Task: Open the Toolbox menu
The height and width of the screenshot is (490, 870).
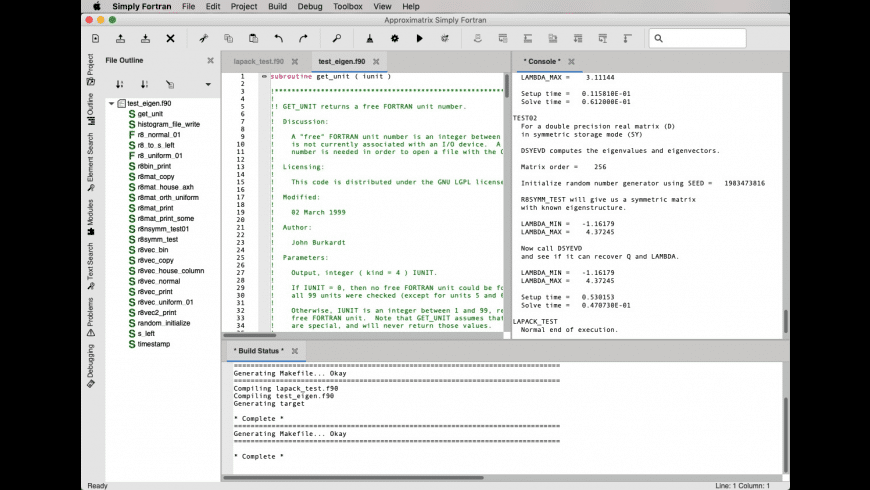Action: click(x=347, y=6)
